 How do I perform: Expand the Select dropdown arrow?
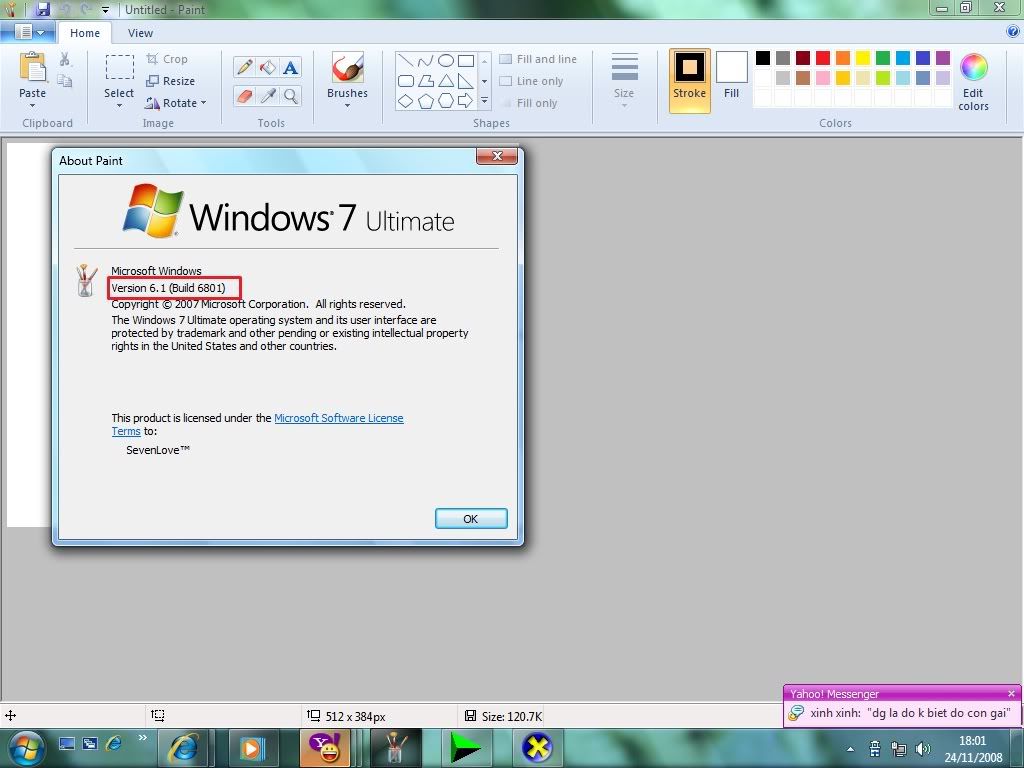(x=120, y=105)
